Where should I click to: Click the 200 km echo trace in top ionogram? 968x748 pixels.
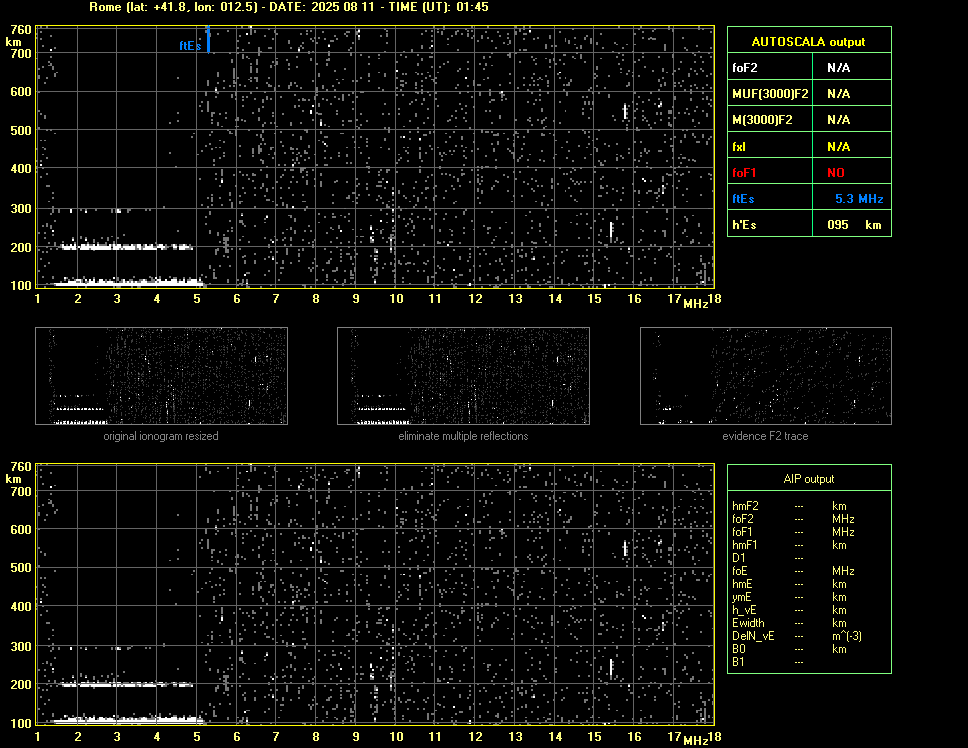point(127,247)
